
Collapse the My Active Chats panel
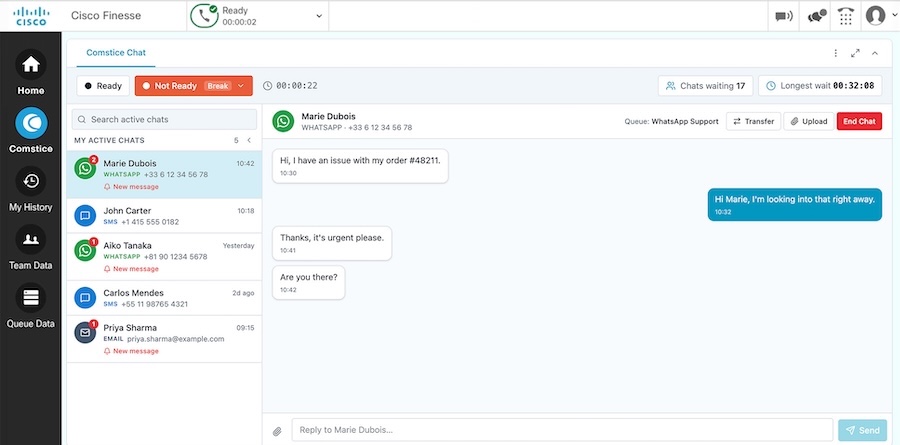[x=249, y=140]
